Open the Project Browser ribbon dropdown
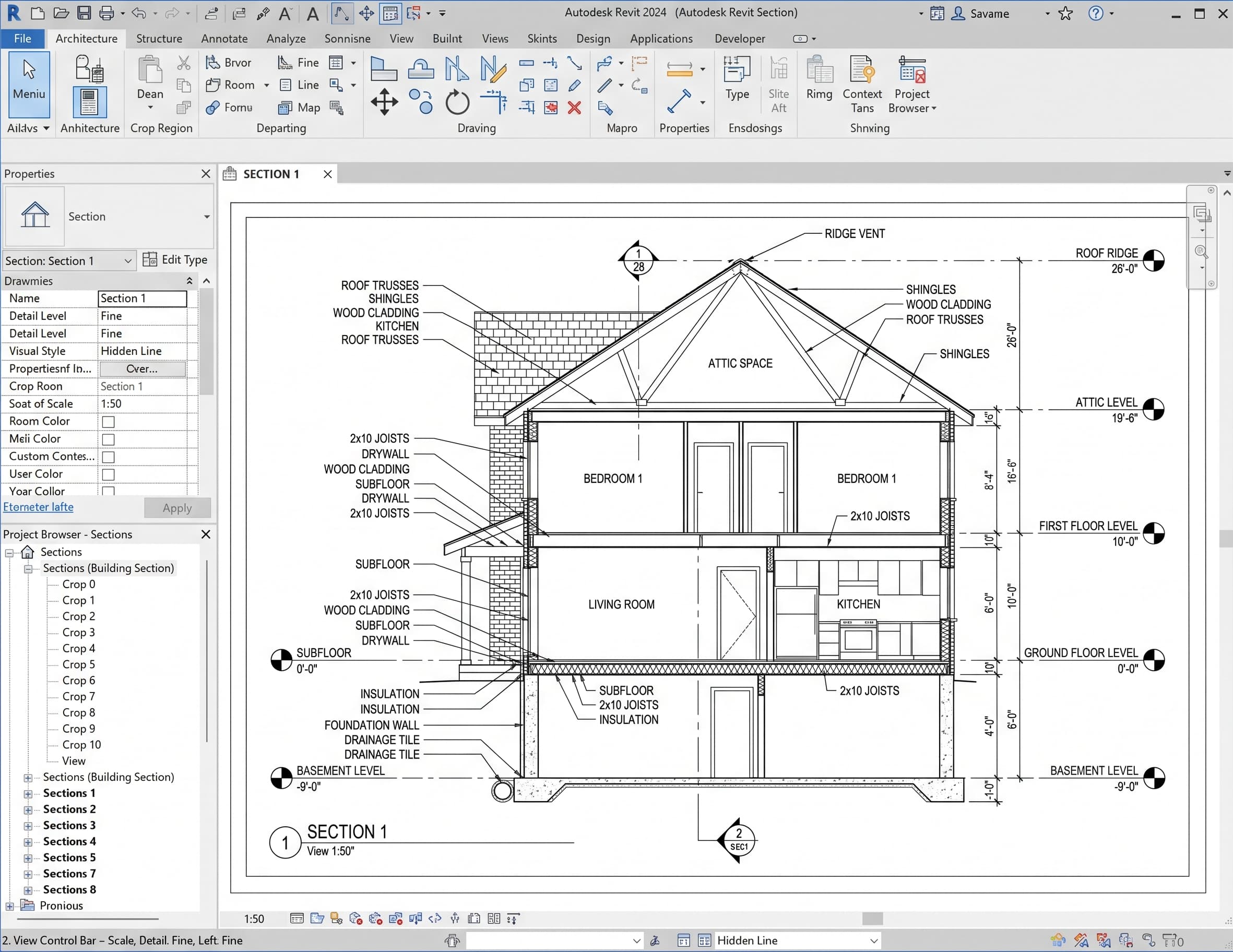Image resolution: width=1233 pixels, height=952 pixels. (x=912, y=85)
